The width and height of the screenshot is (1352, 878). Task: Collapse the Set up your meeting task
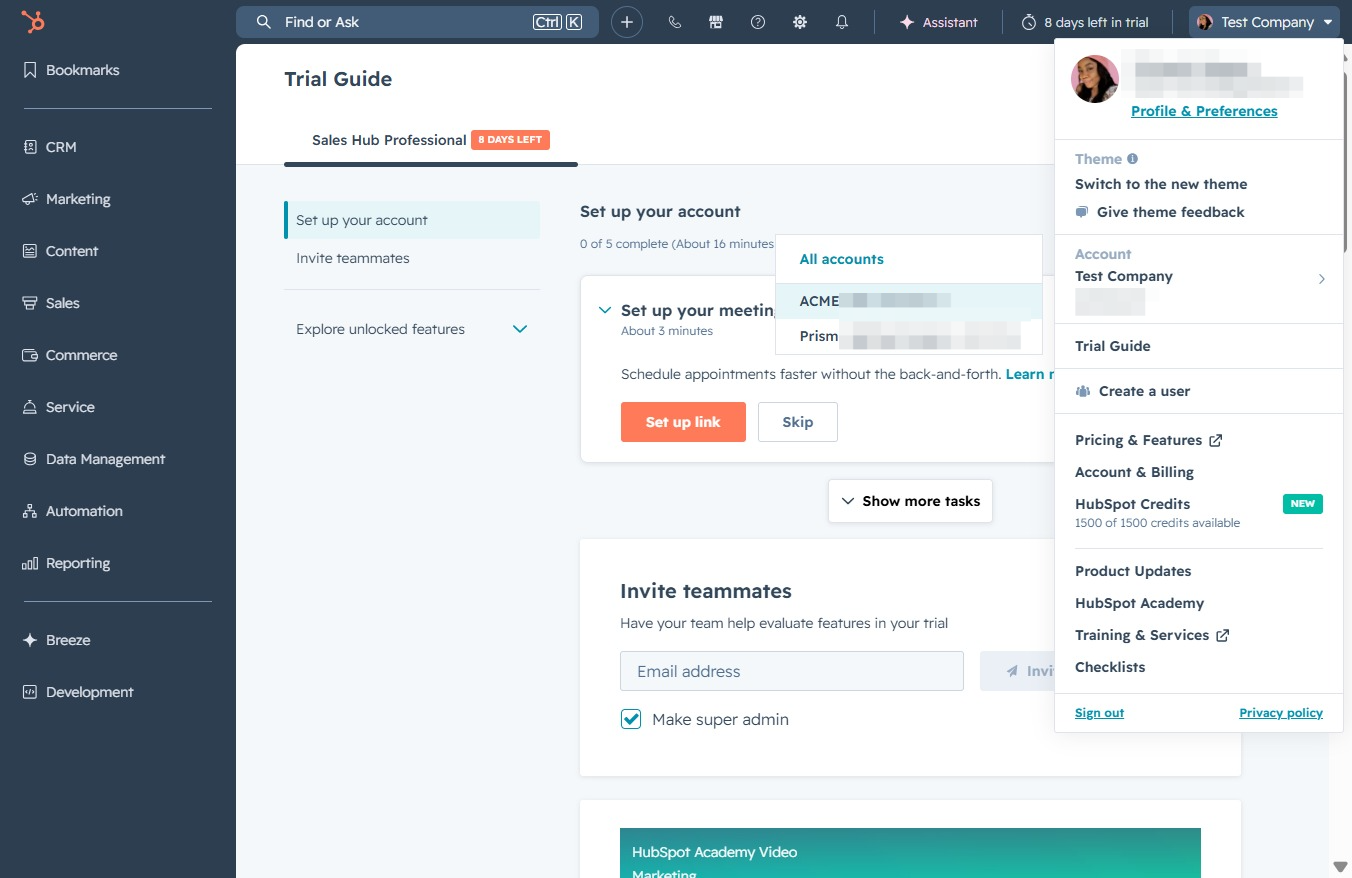pos(604,311)
